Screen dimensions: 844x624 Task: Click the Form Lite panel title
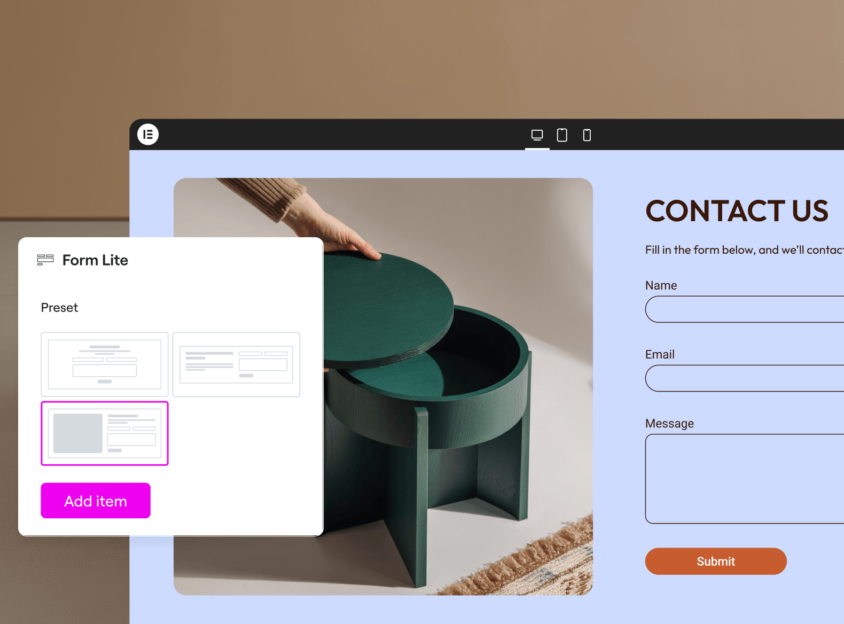point(95,260)
